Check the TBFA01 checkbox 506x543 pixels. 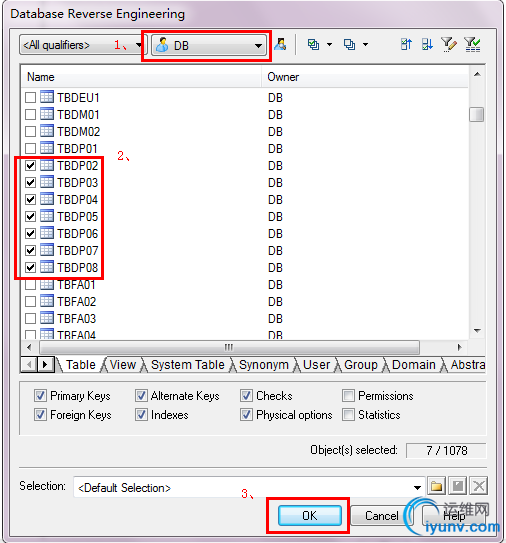tap(30, 285)
